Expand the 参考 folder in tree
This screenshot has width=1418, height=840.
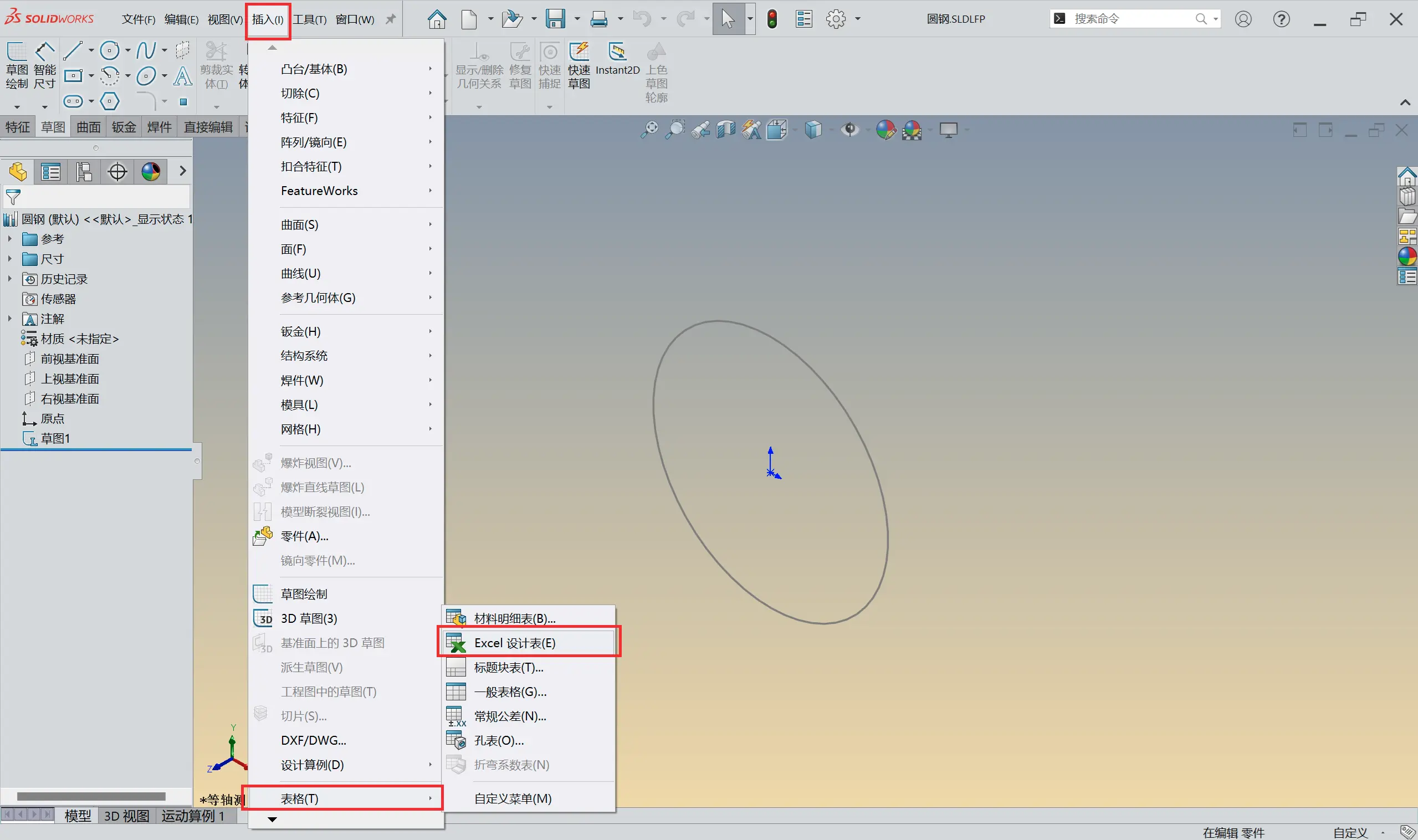9,239
